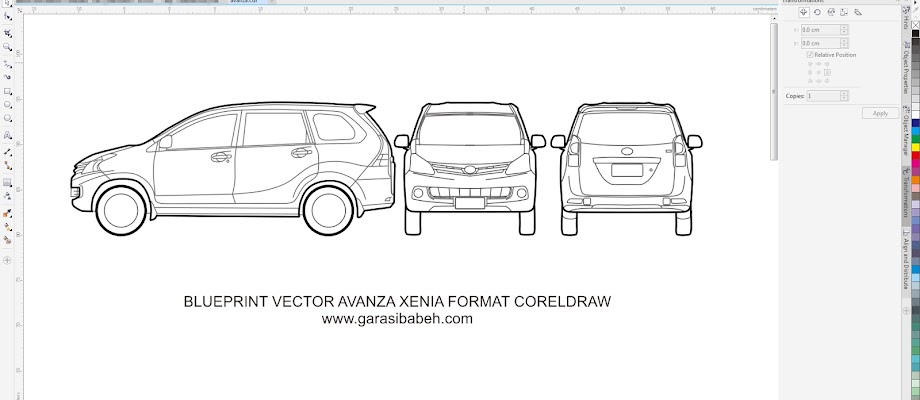Increase the y position spinner value
920x400 pixels.
pyautogui.click(x=844, y=40)
